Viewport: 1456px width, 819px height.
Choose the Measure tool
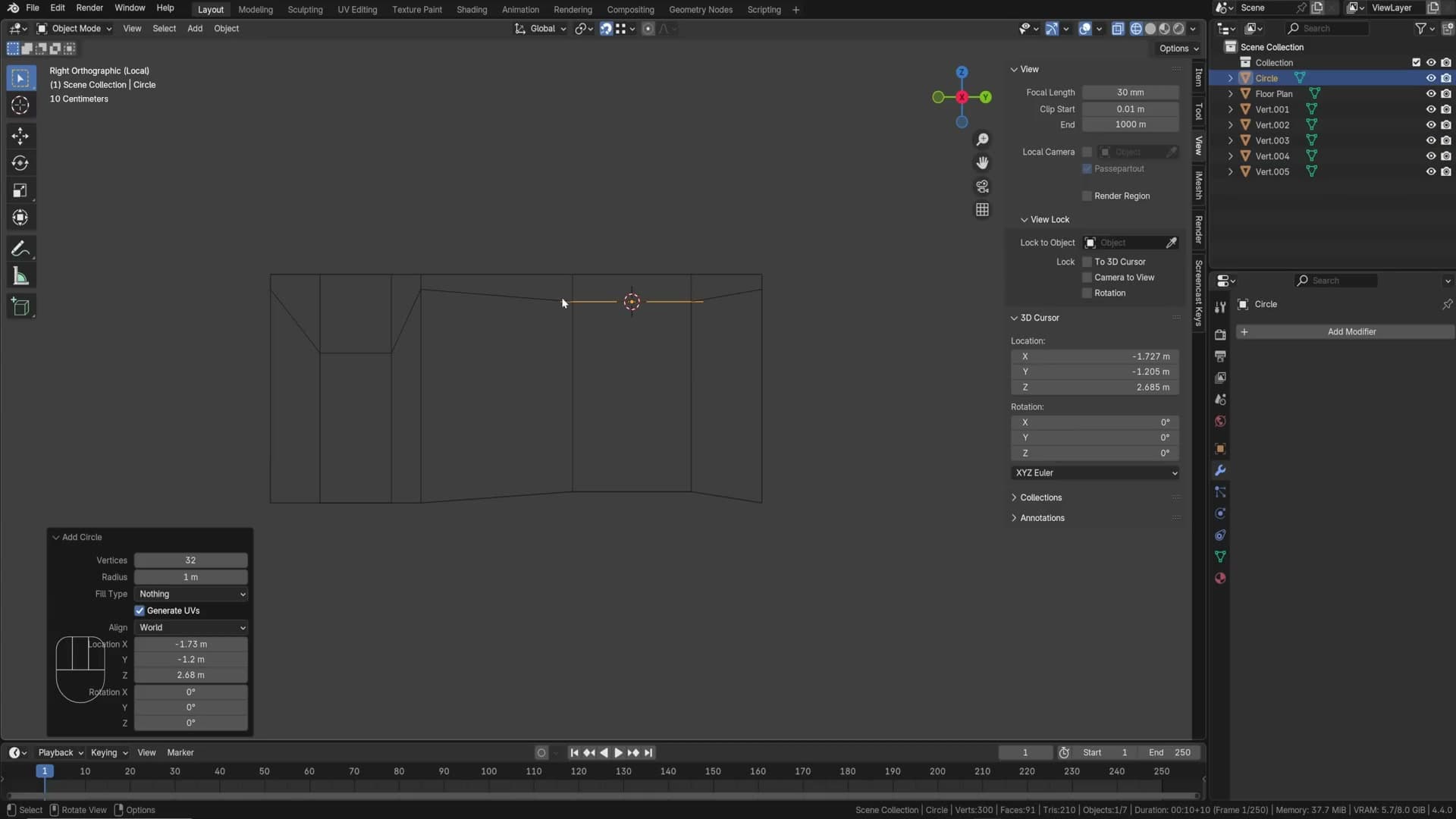click(x=20, y=277)
